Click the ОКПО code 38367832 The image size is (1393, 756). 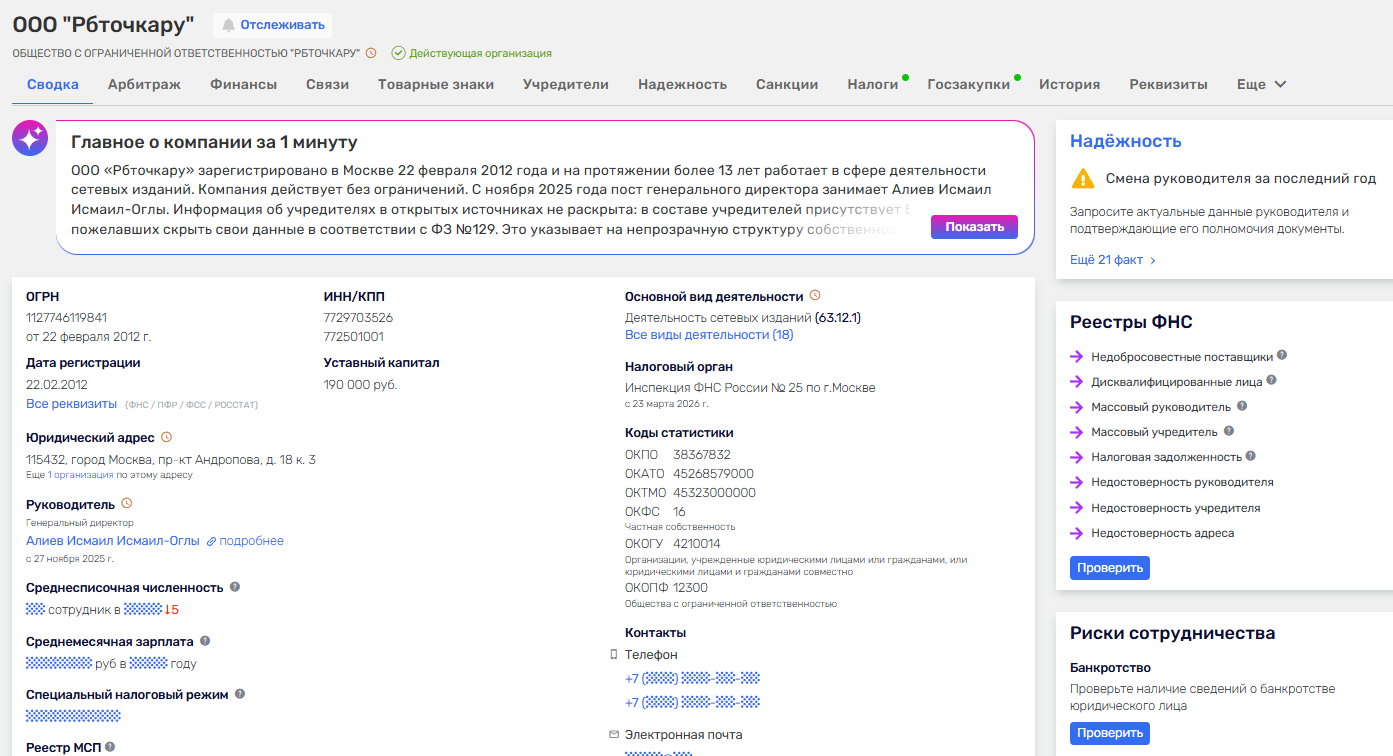pos(702,455)
